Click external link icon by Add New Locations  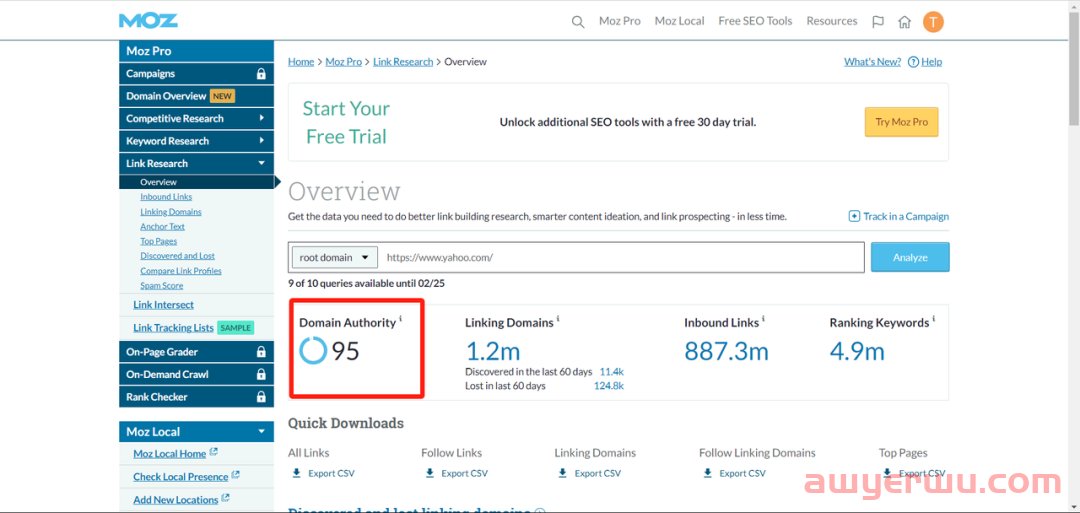click(x=226, y=498)
